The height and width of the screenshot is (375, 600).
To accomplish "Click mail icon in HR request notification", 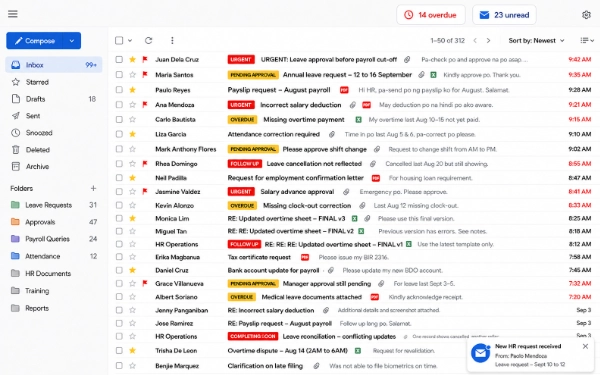I will tap(480, 353).
